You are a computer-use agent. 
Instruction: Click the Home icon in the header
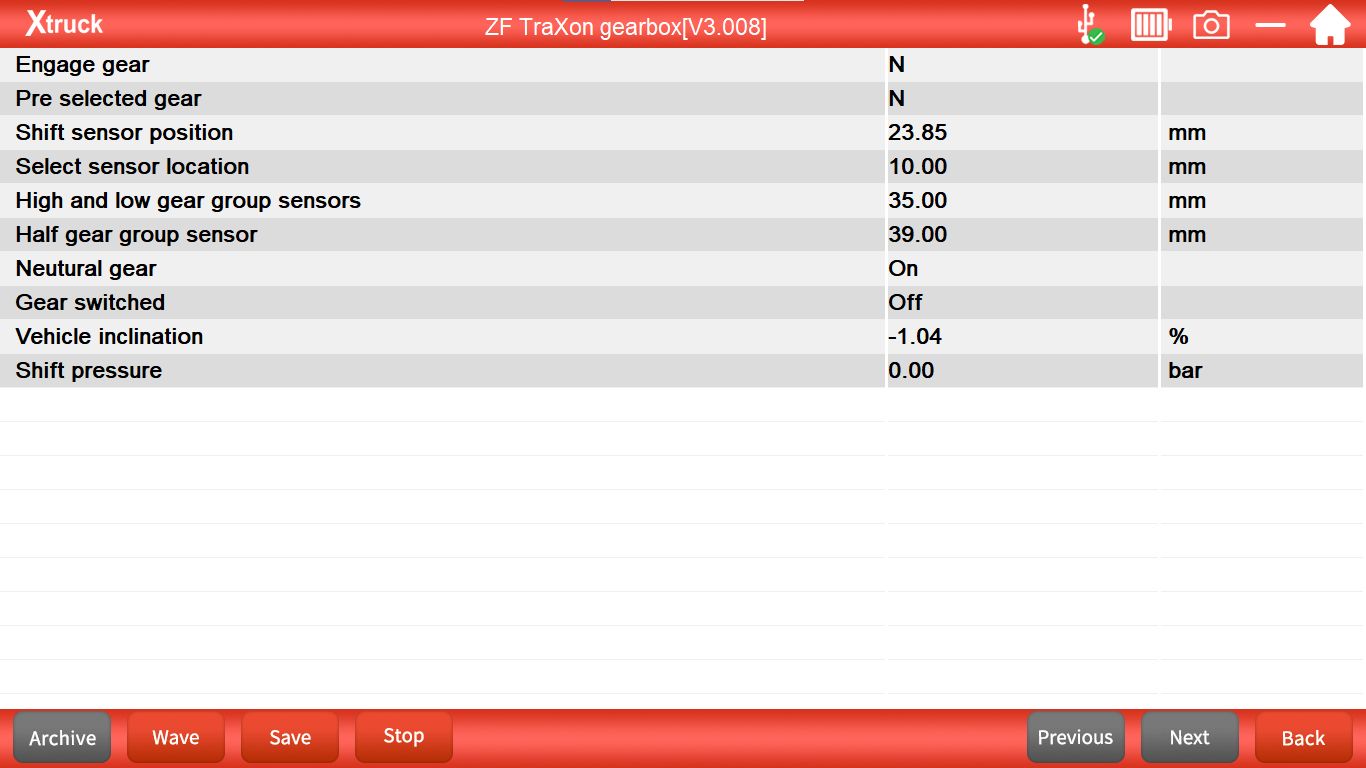1330,25
